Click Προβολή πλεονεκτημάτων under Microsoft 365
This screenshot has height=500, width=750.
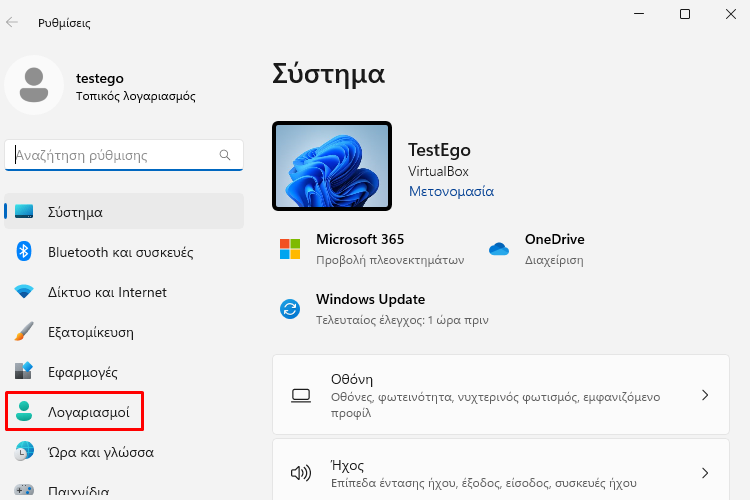pyautogui.click(x=390, y=260)
